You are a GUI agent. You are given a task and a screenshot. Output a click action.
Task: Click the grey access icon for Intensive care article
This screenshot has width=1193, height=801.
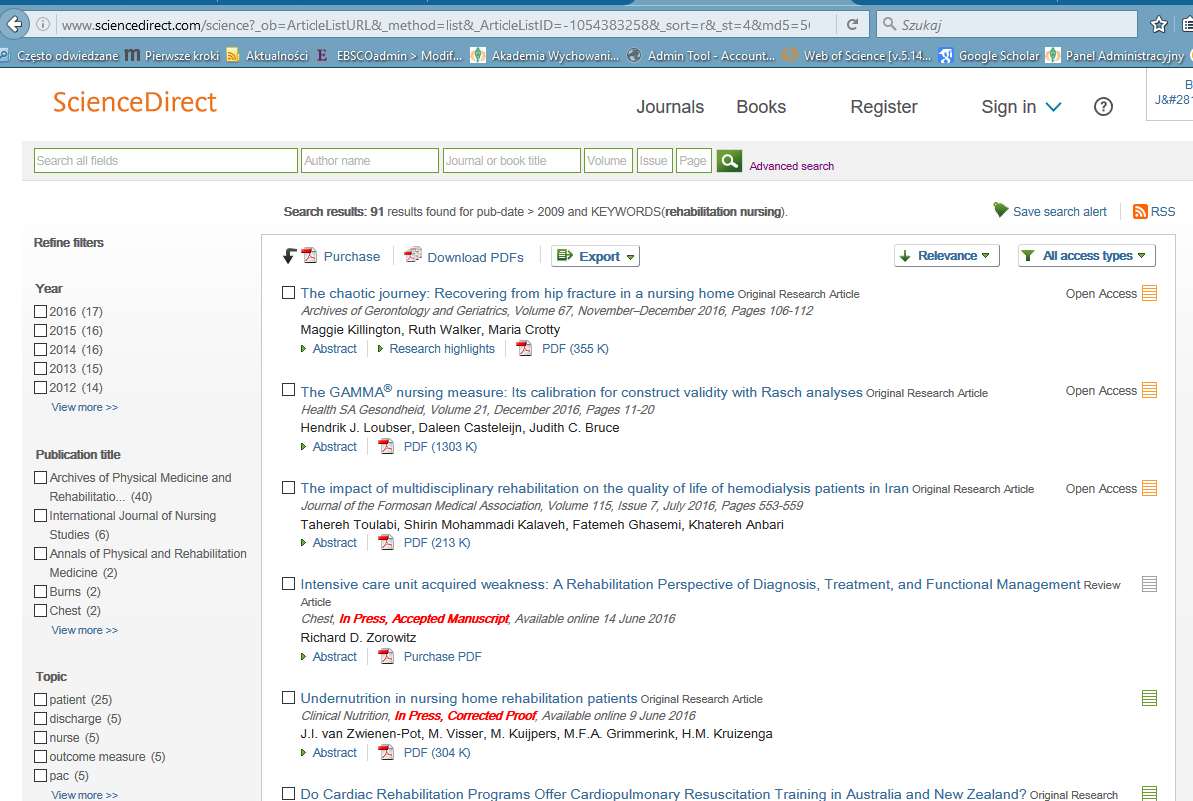[x=1150, y=584]
